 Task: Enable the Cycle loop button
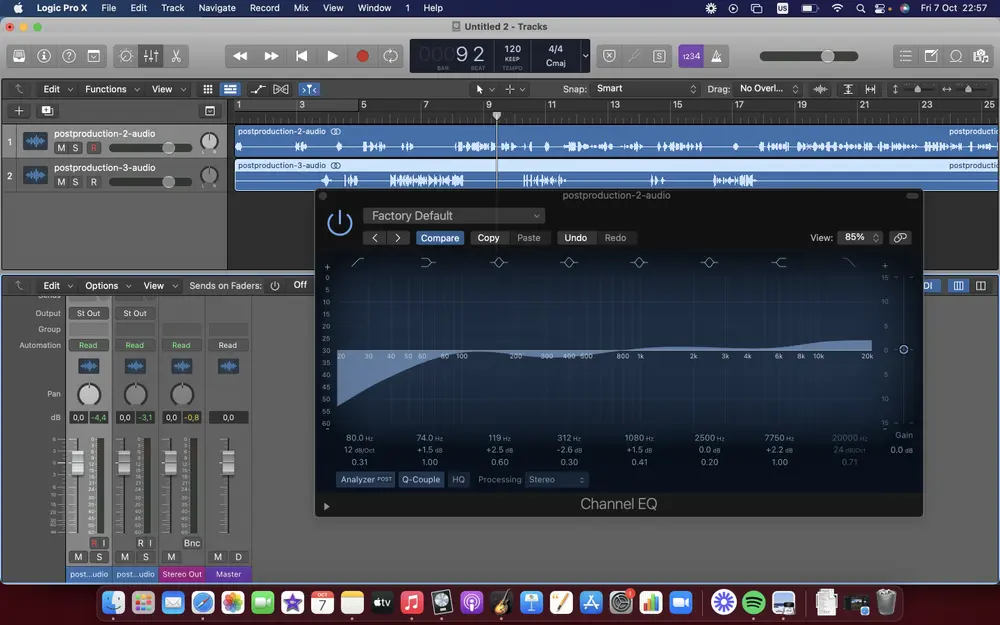pyautogui.click(x=391, y=56)
